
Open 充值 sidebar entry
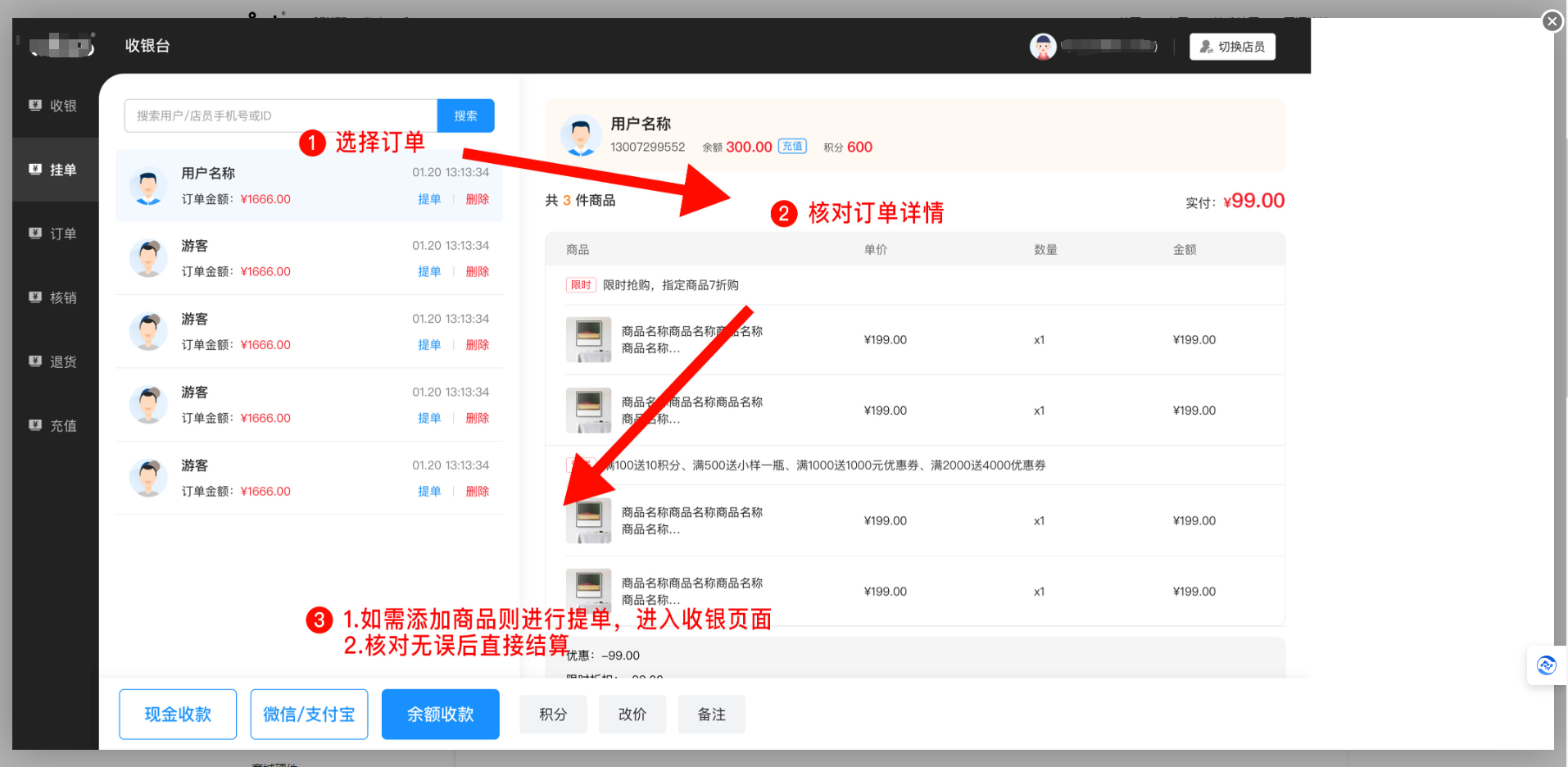[54, 425]
